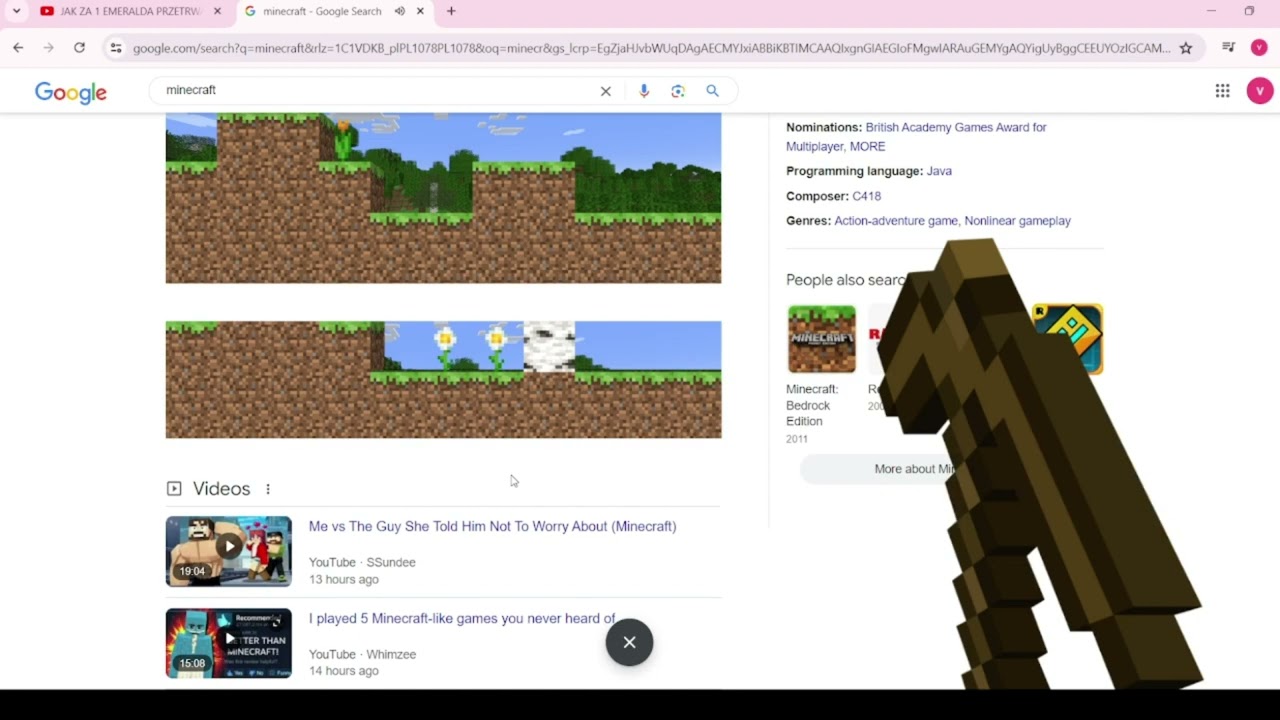Screen dimensions: 1280x720
Task: Click the upper Minecraft game scene with trees
Action: tap(443, 198)
